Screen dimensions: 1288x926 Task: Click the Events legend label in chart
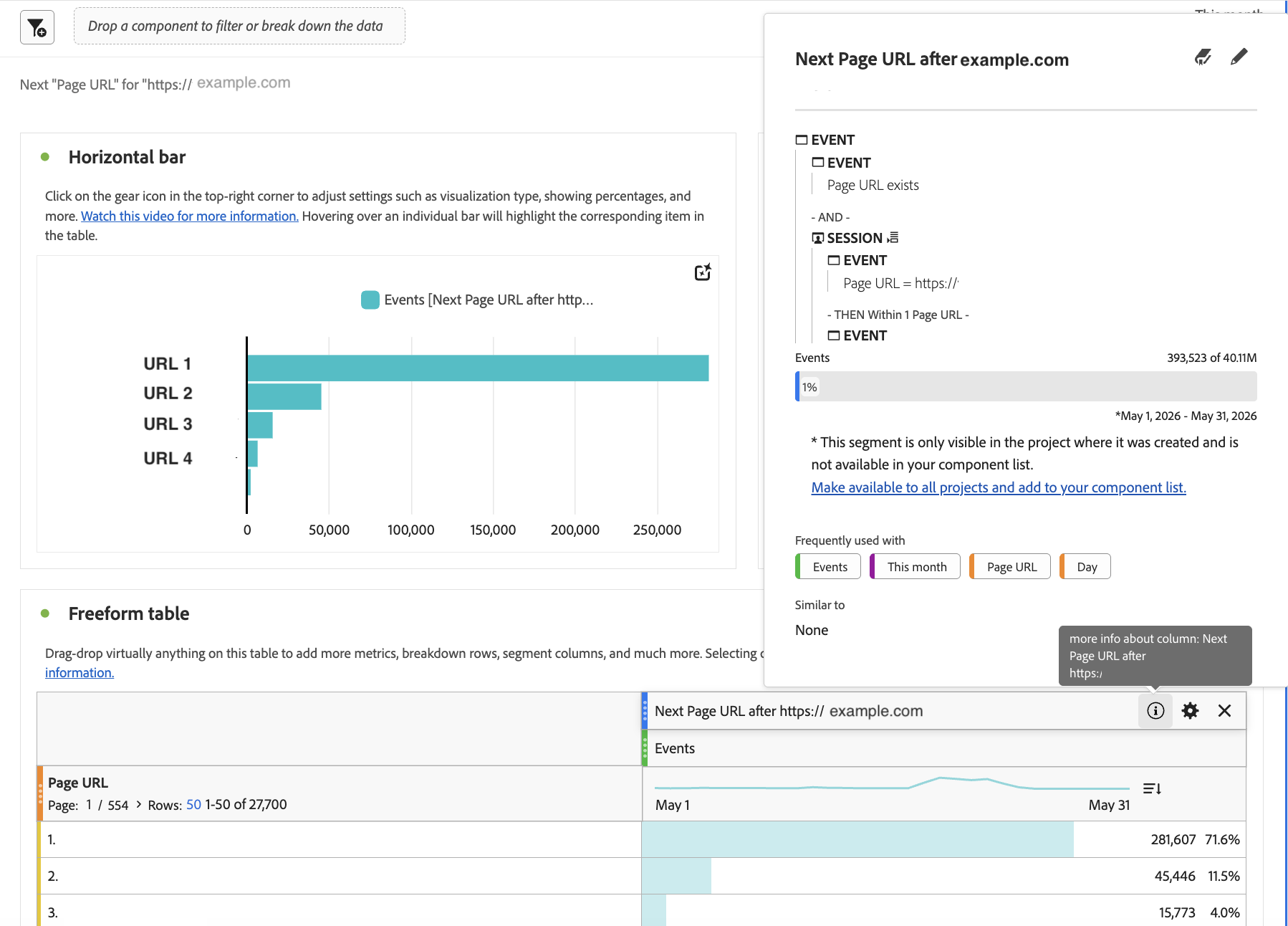pyautogui.click(x=489, y=300)
